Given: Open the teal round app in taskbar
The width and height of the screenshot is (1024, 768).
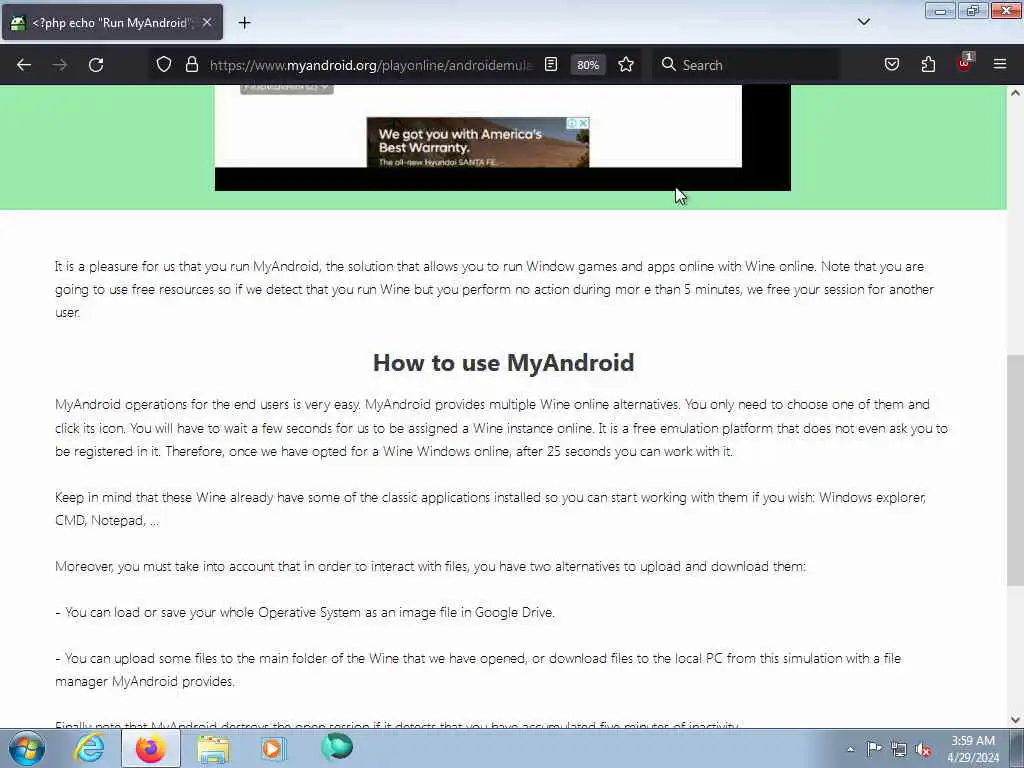Looking at the screenshot, I should click(337, 746).
